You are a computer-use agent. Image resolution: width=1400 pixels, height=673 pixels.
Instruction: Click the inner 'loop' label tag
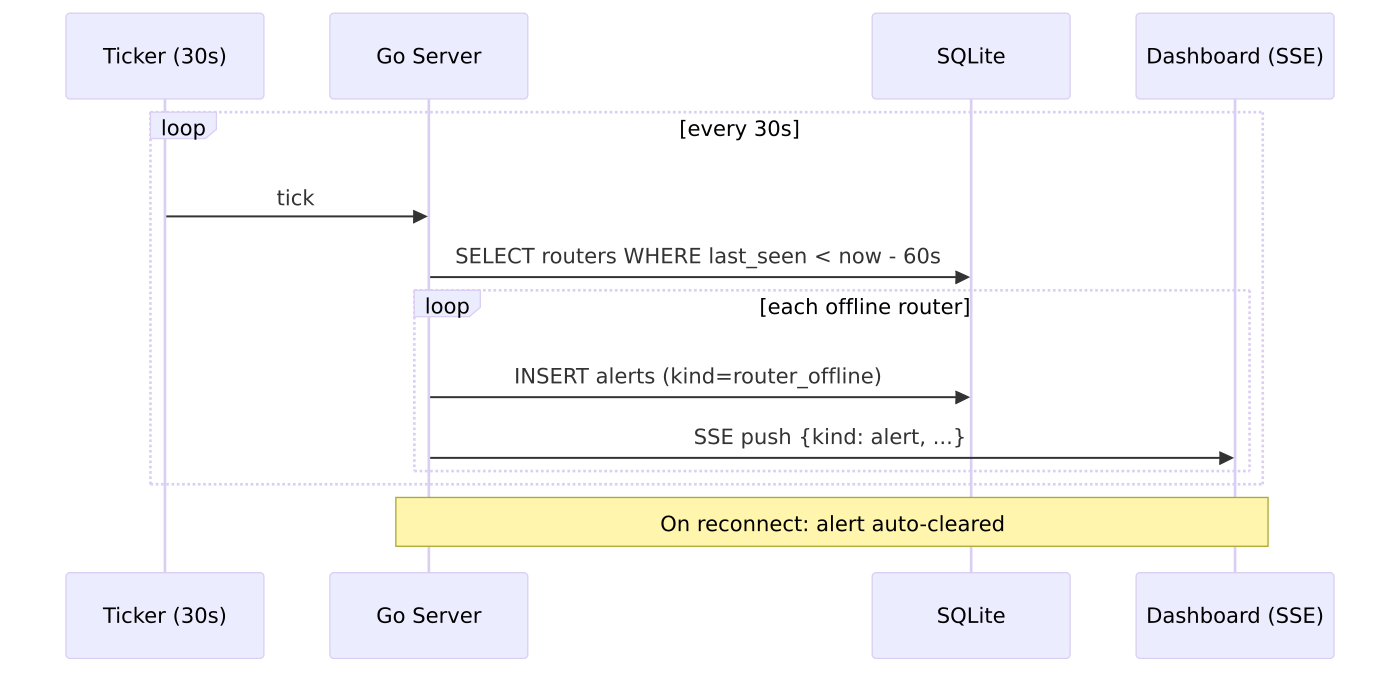tap(447, 304)
